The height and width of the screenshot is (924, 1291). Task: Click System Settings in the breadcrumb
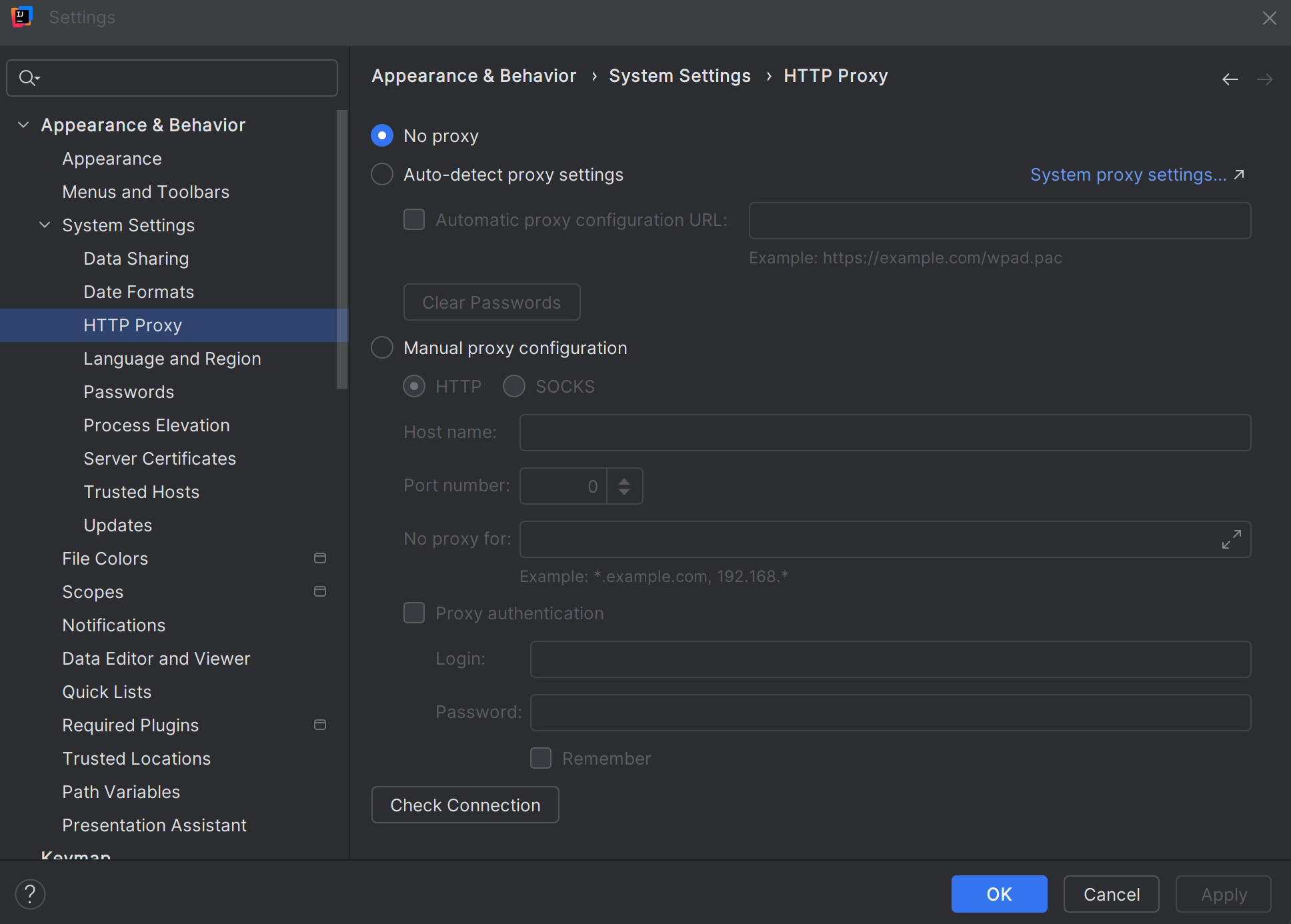click(x=680, y=75)
